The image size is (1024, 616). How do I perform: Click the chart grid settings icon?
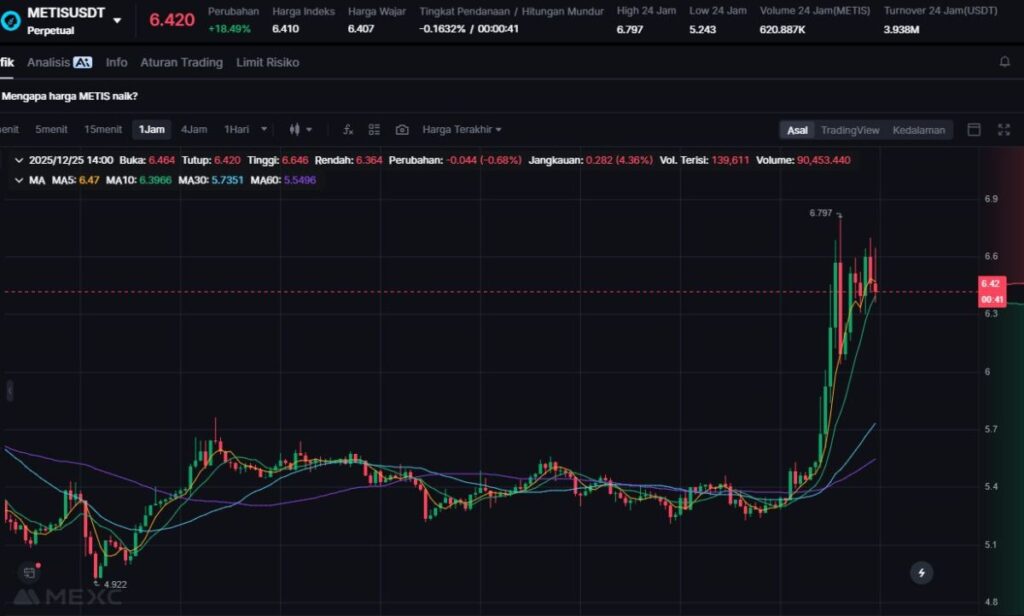click(374, 130)
